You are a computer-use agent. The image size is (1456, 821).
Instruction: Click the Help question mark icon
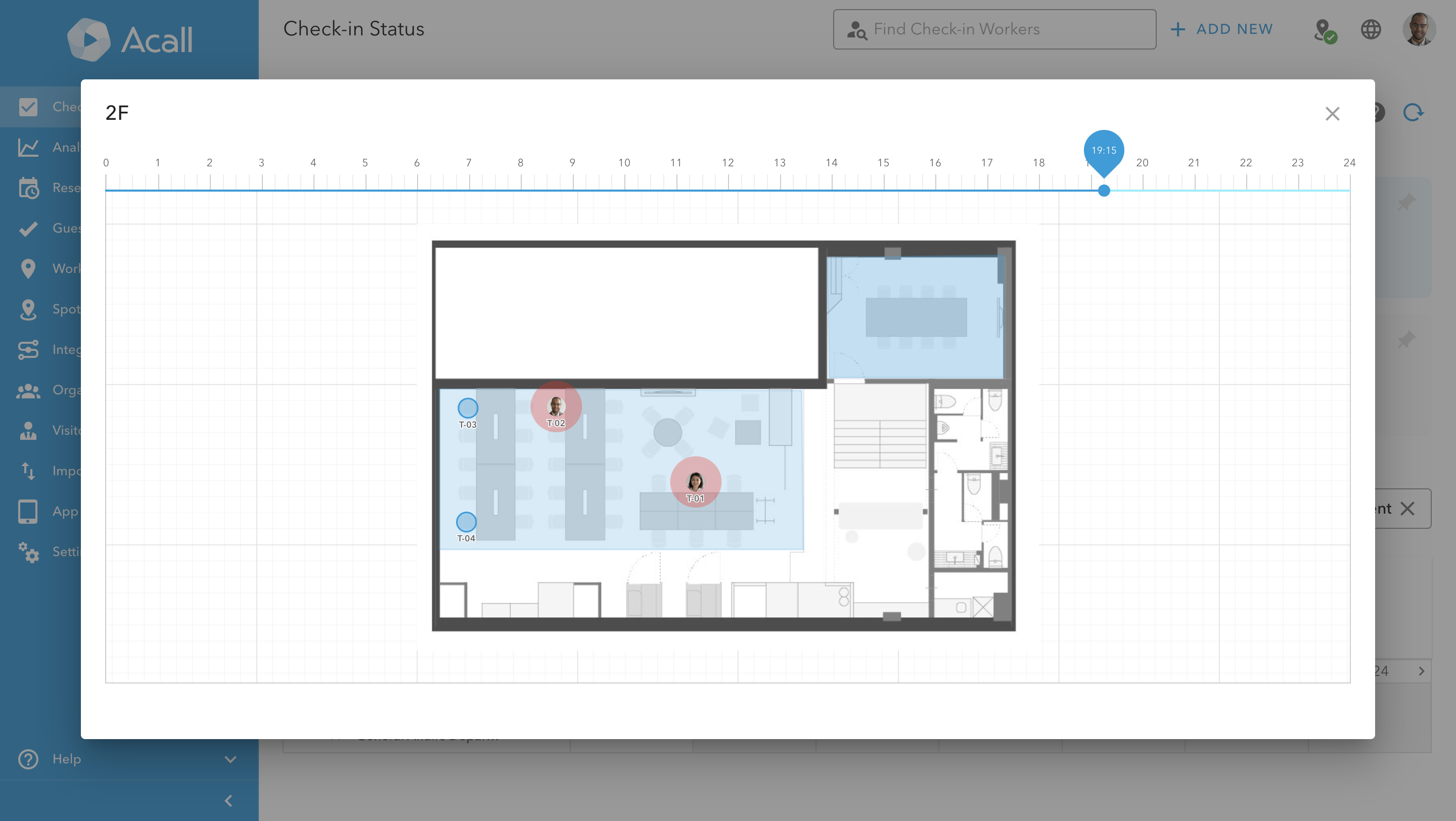coord(28,759)
